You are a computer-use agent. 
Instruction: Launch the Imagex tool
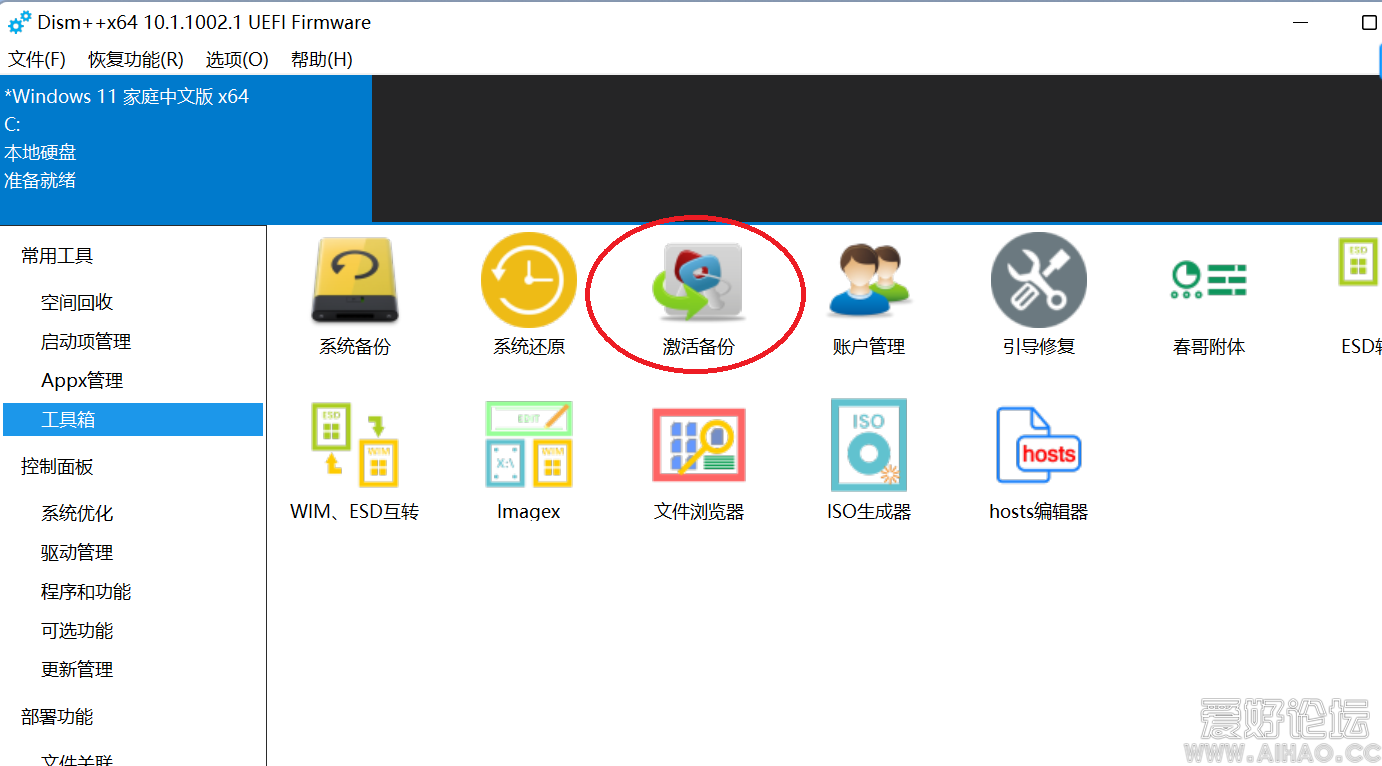click(x=528, y=448)
